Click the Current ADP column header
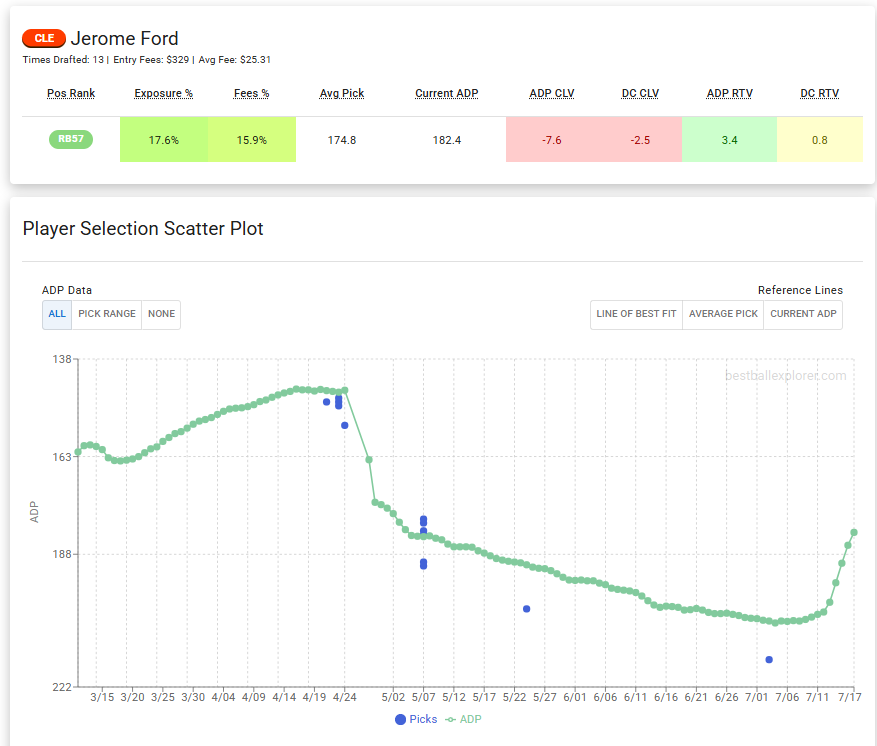 coord(446,93)
